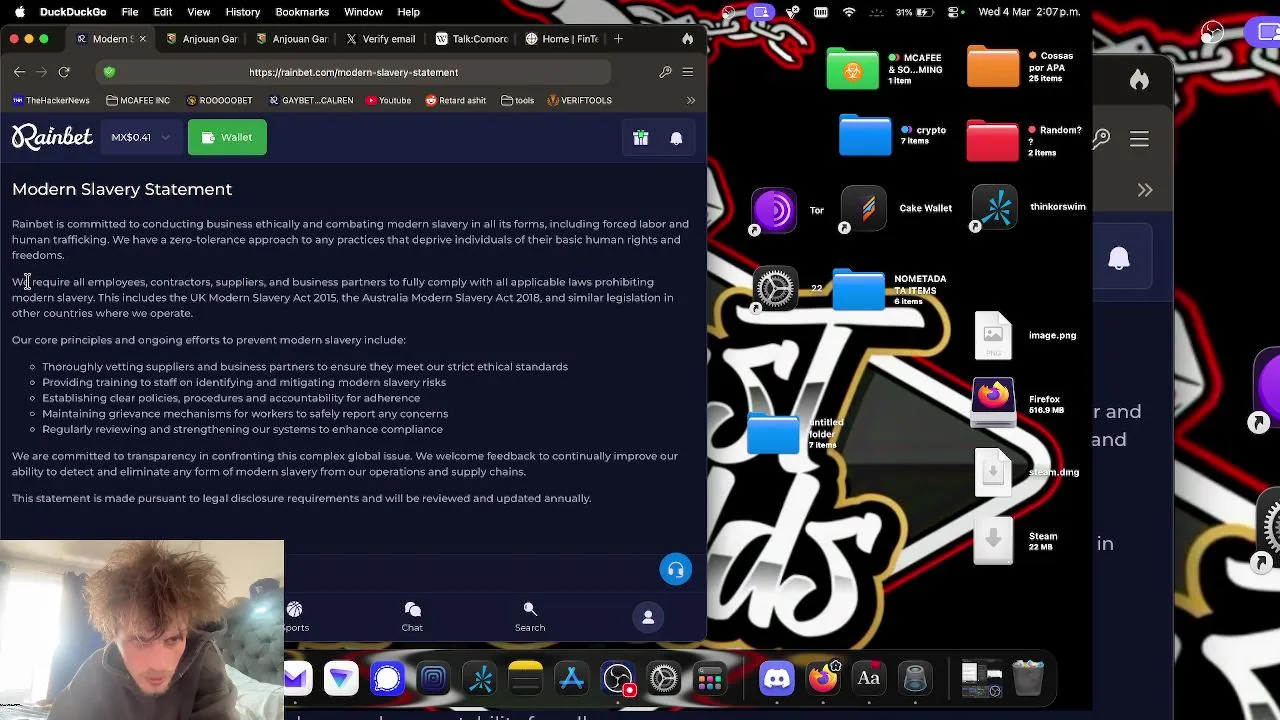Show hidden bookmarks with chevron

click(690, 100)
